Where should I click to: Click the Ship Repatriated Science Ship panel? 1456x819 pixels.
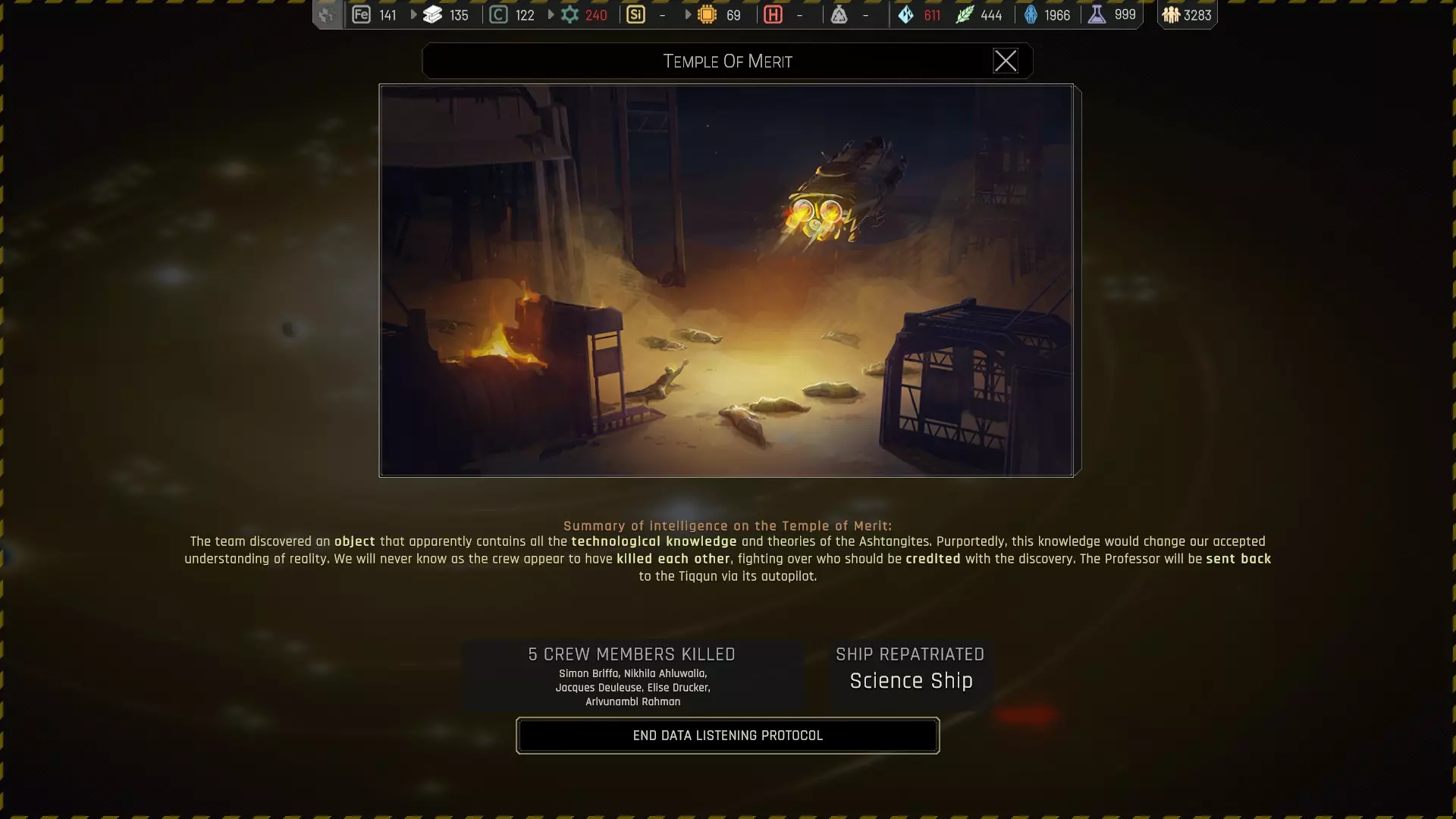tap(910, 670)
